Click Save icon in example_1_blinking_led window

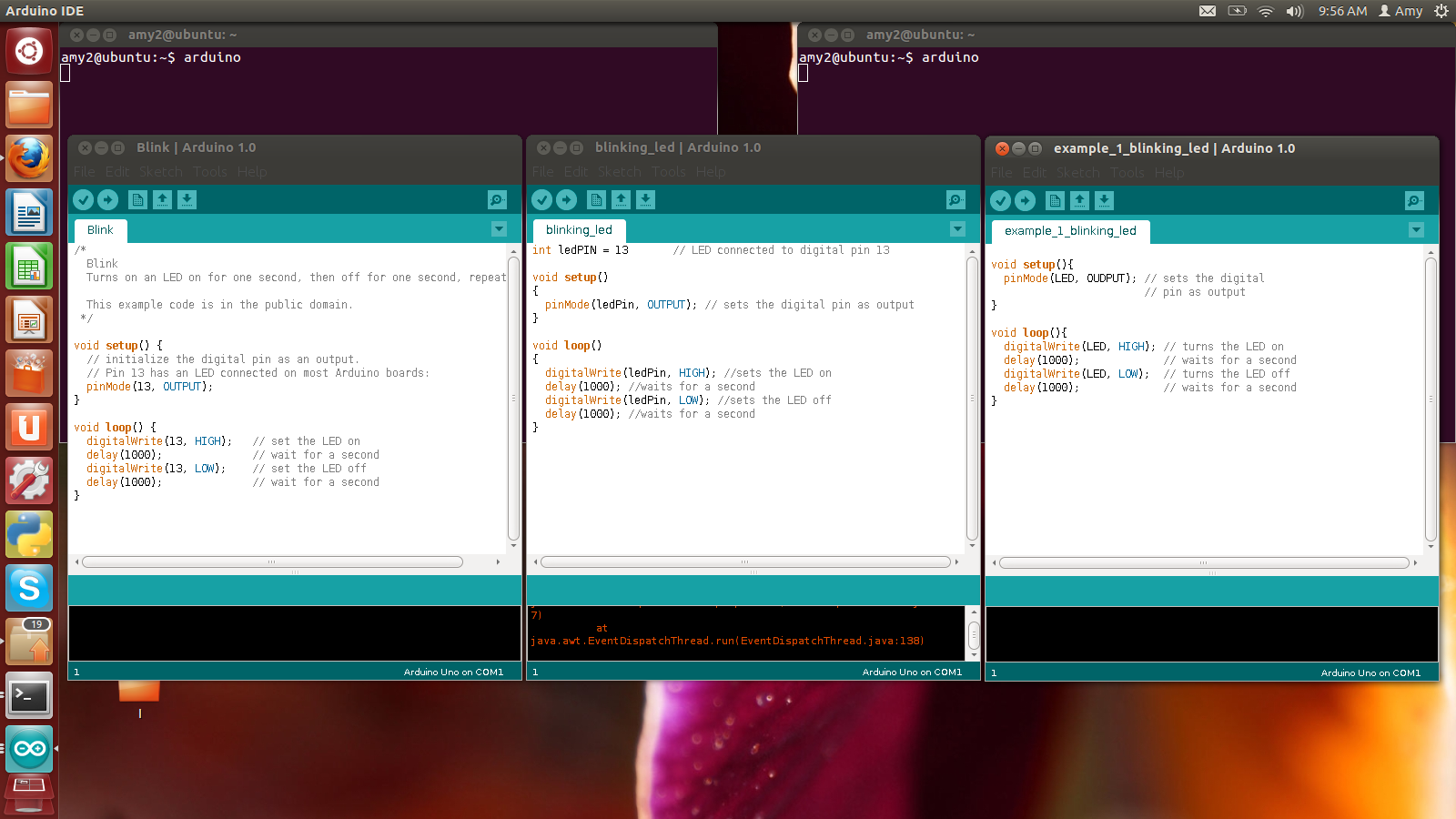click(x=1104, y=200)
